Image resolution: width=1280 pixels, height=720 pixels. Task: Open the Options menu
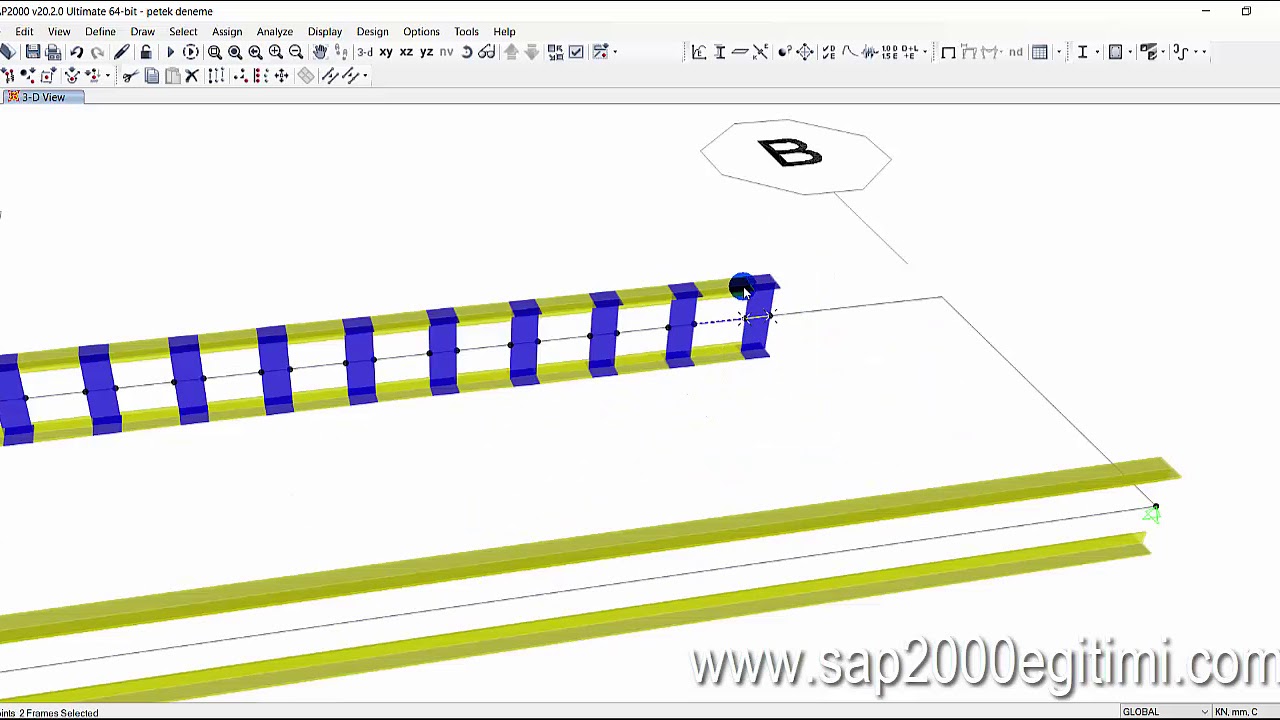pyautogui.click(x=421, y=31)
